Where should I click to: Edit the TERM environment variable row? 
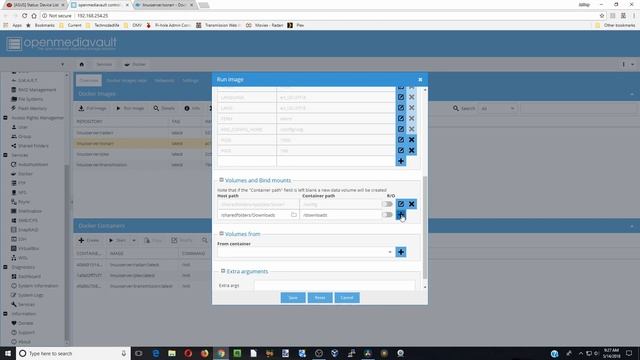[401, 118]
